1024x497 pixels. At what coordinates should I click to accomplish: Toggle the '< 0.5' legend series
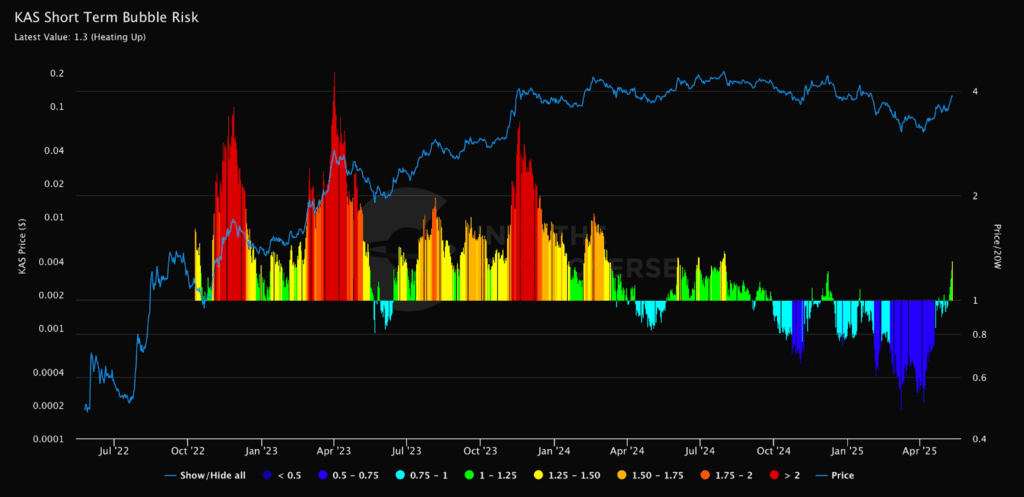pyautogui.click(x=282, y=475)
